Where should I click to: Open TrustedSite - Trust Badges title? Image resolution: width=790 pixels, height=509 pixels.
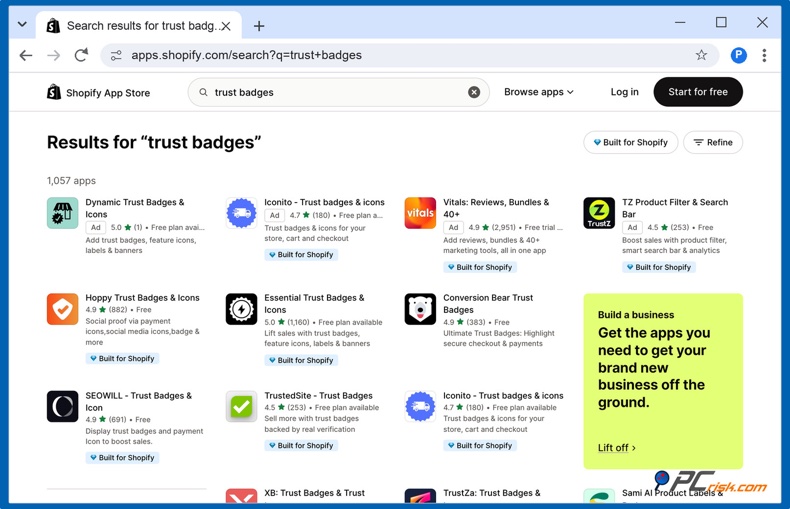[318, 396]
